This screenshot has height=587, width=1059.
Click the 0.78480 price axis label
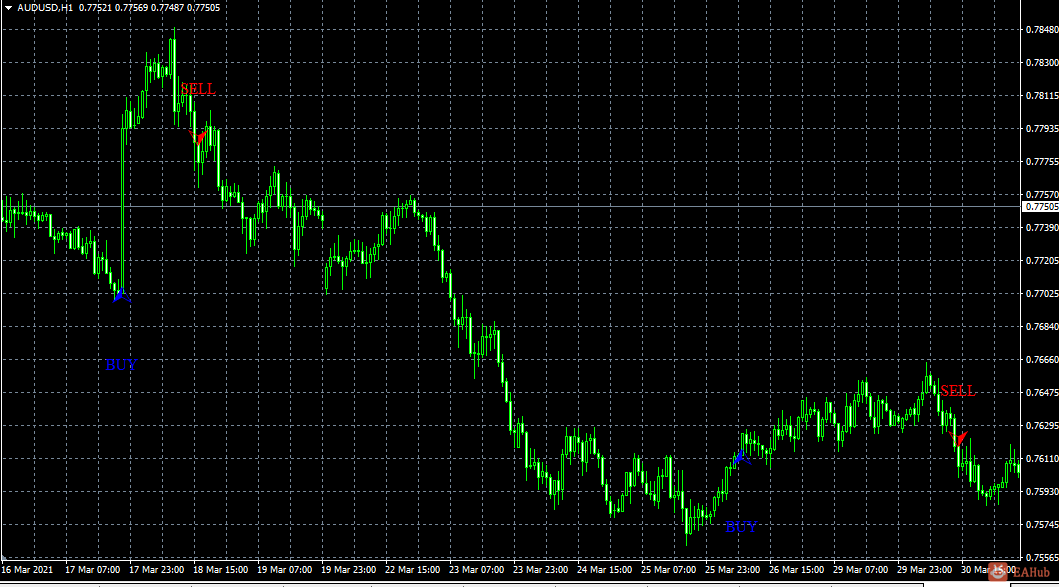[x=1041, y=30]
